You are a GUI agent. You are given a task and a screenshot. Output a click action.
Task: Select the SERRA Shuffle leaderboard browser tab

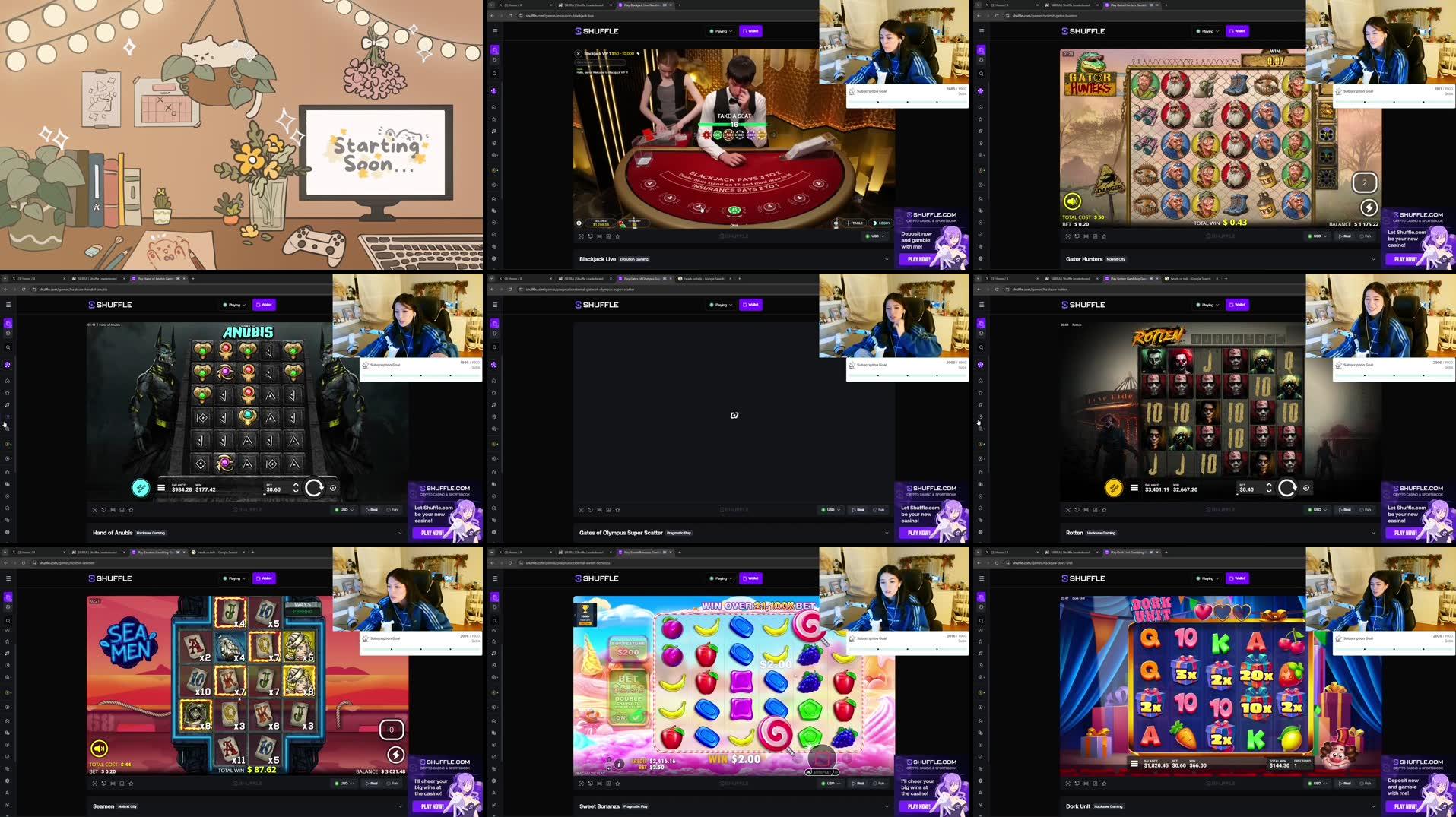tap(580, 5)
